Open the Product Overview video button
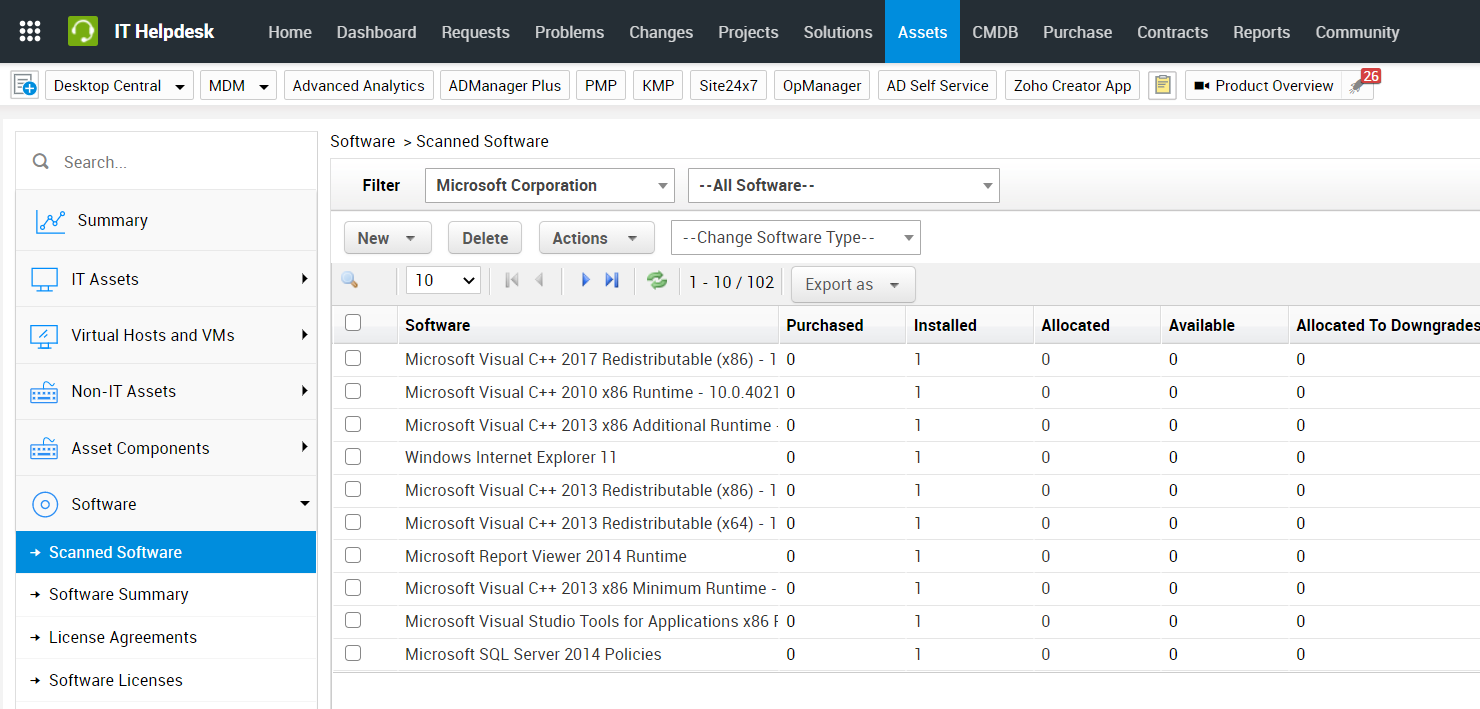The image size is (1480, 709). pyautogui.click(x=1264, y=86)
